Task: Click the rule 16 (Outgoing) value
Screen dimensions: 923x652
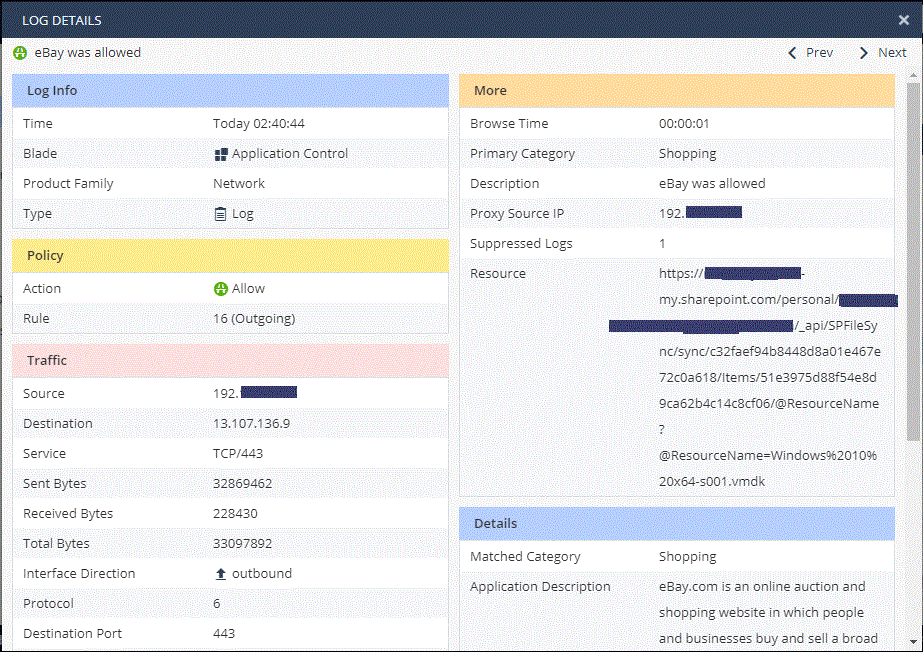Action: coord(254,319)
